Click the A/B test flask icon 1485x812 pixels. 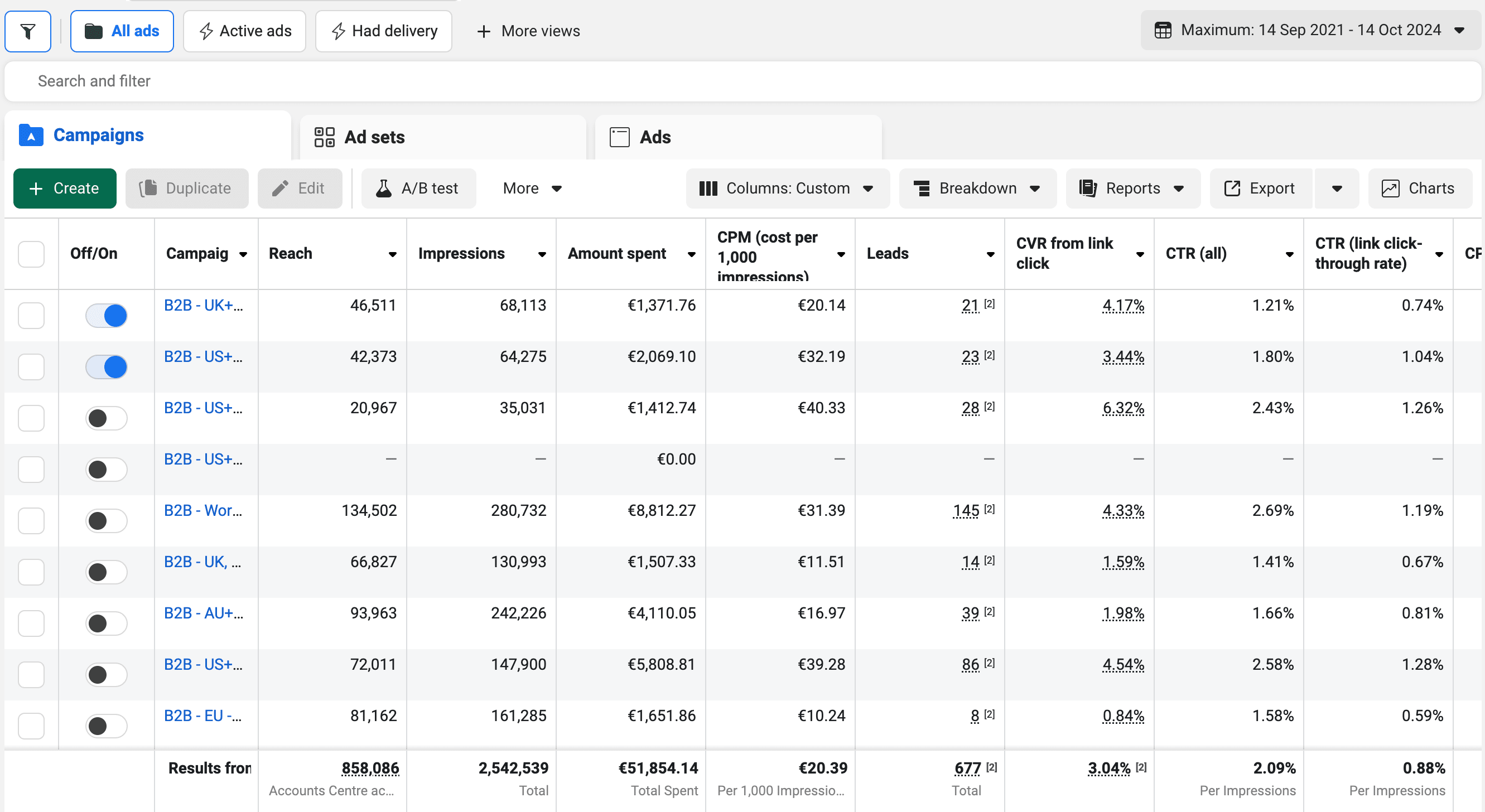pyautogui.click(x=383, y=188)
